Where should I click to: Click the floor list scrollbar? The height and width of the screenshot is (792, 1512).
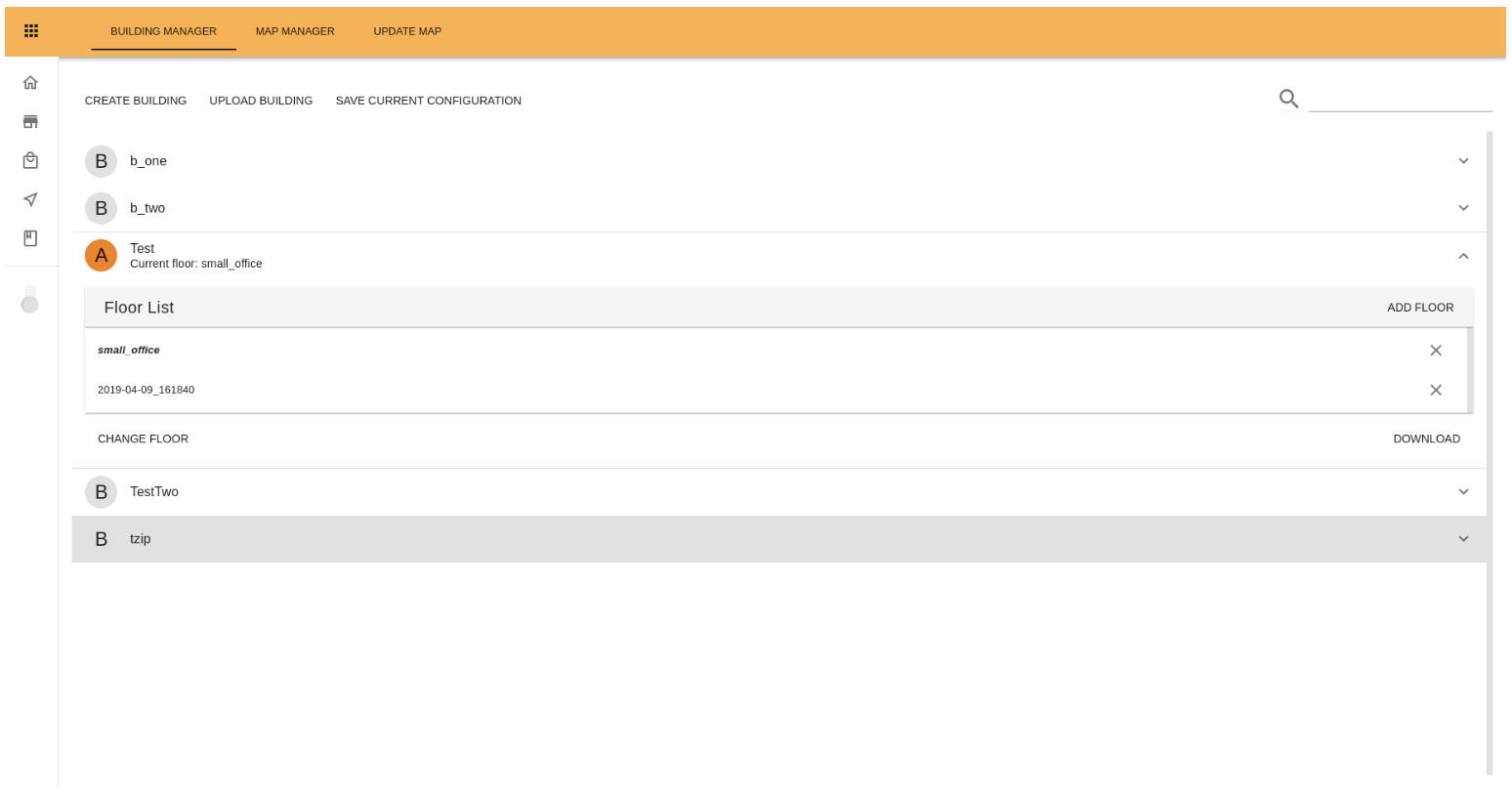pyautogui.click(x=1470, y=370)
